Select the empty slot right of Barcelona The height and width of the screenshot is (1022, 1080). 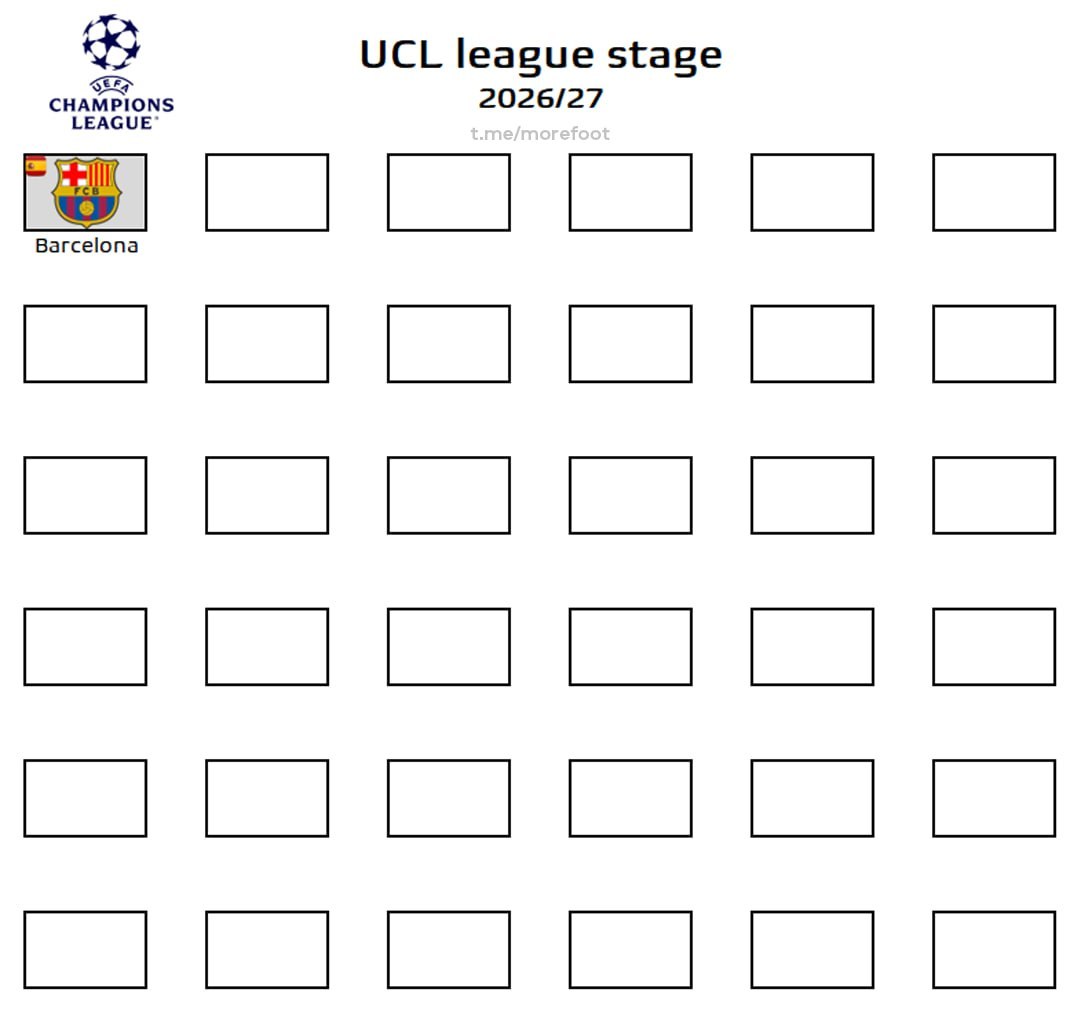pyautogui.click(x=267, y=192)
